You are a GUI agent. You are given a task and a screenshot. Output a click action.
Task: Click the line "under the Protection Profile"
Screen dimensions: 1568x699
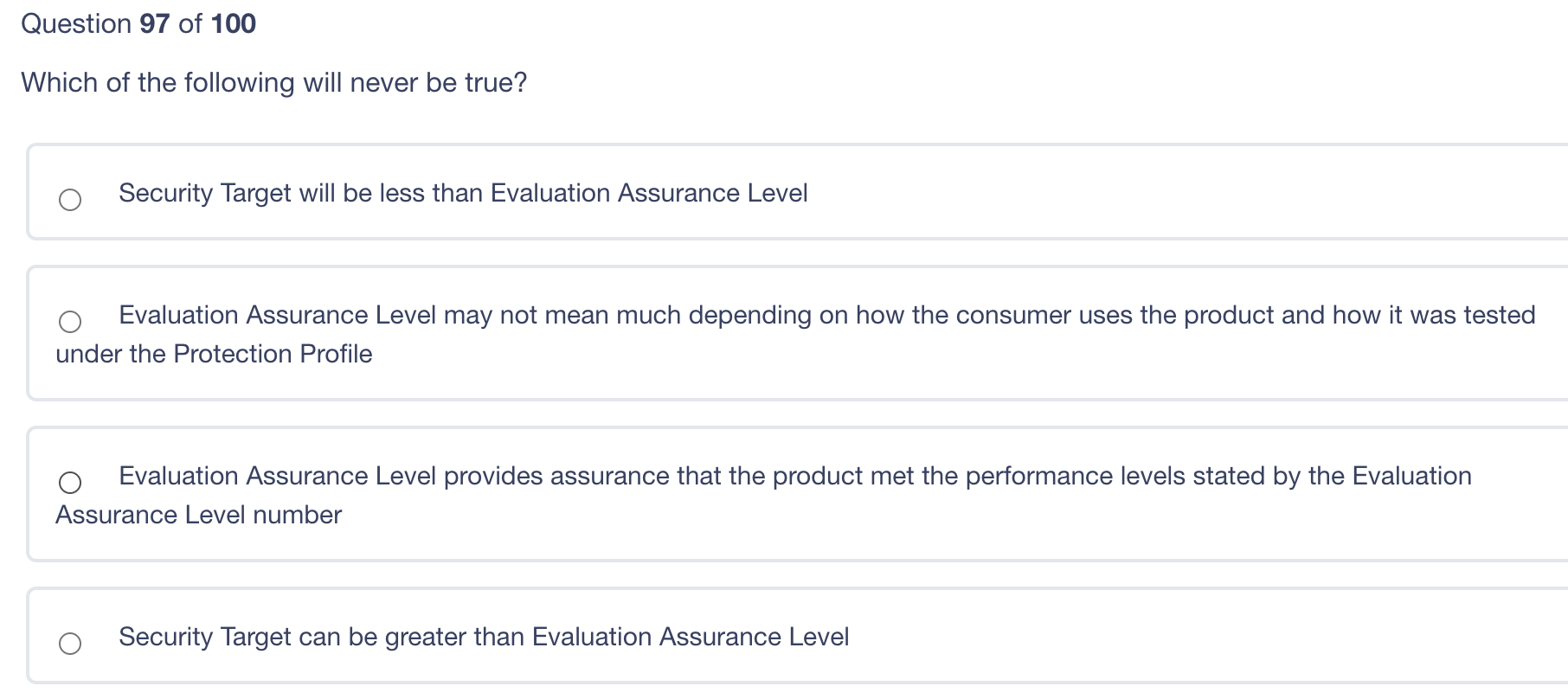point(214,354)
